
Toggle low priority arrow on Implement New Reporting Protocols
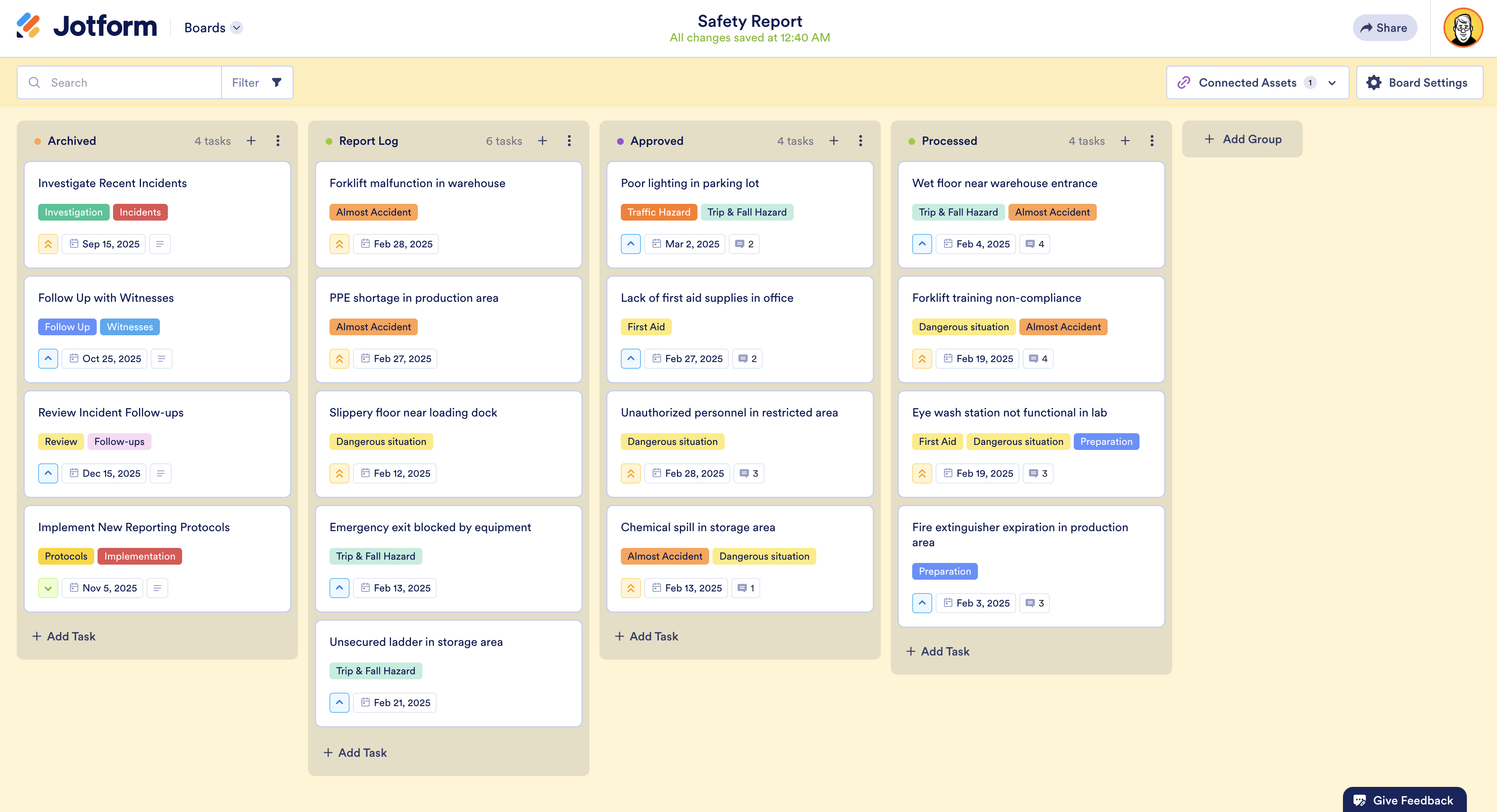[48, 588]
